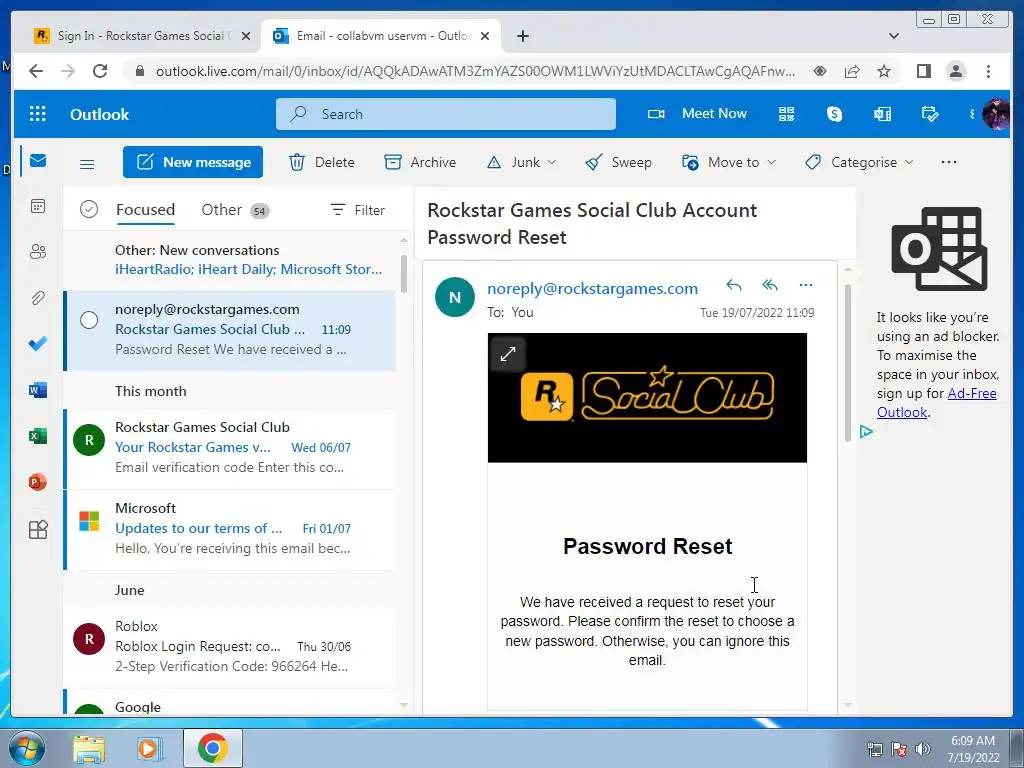Expand the Social Club banner image
This screenshot has width=1024, height=768.
508,354
